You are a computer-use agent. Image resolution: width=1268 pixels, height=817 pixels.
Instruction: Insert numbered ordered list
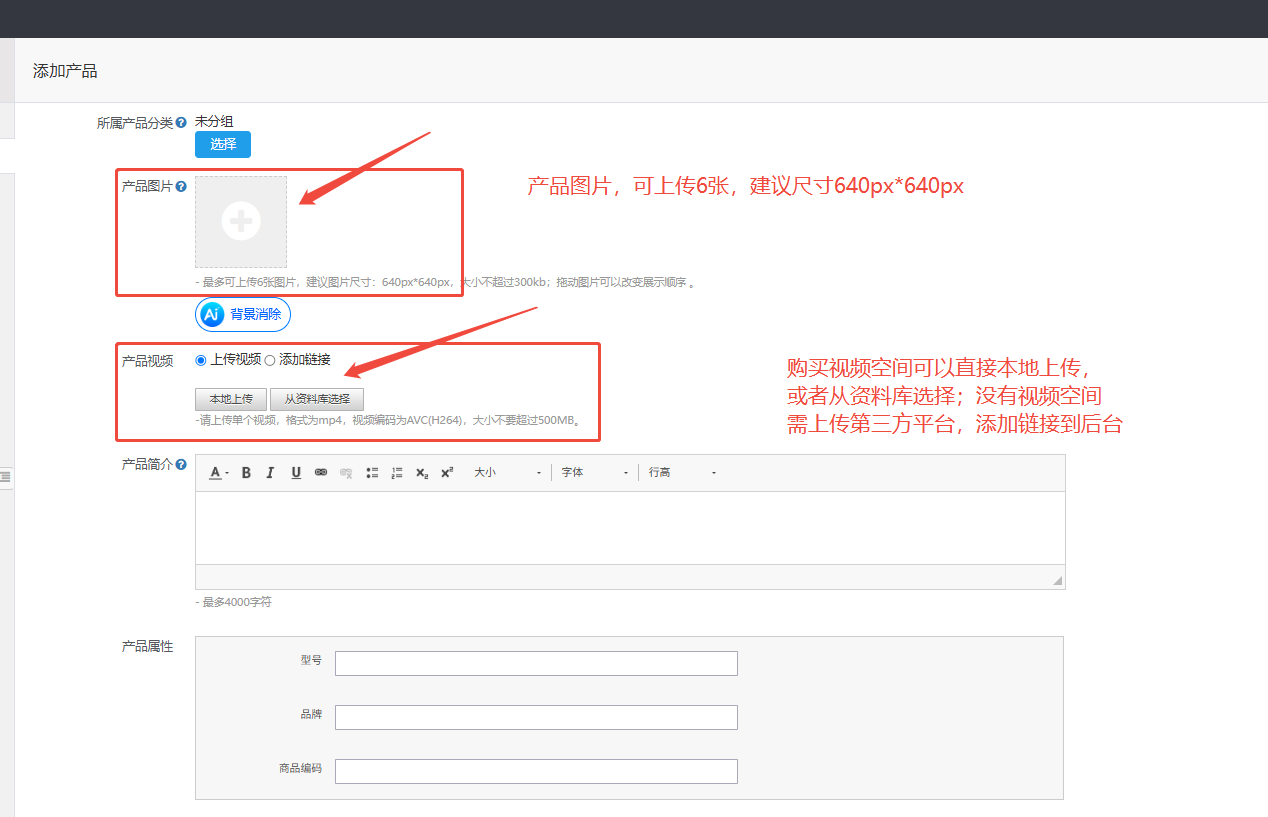tap(397, 473)
